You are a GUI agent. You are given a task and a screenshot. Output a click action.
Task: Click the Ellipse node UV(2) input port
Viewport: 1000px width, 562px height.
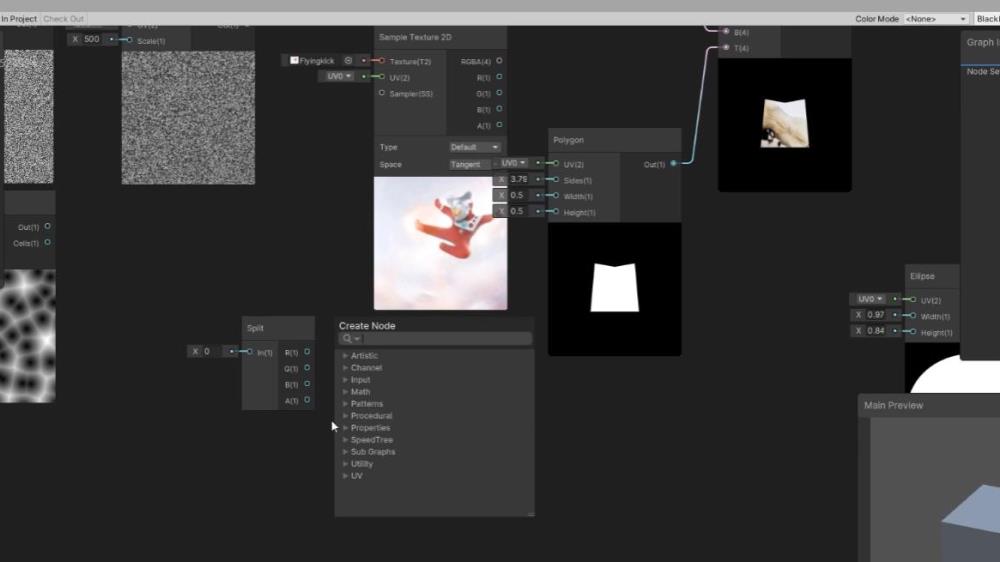(x=912, y=299)
